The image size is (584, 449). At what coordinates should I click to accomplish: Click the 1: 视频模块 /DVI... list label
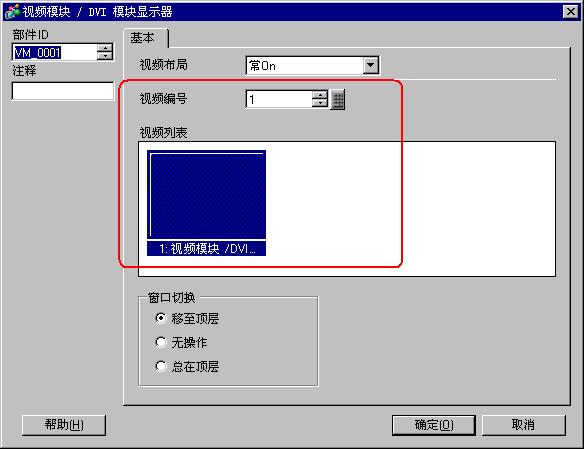pos(206,249)
